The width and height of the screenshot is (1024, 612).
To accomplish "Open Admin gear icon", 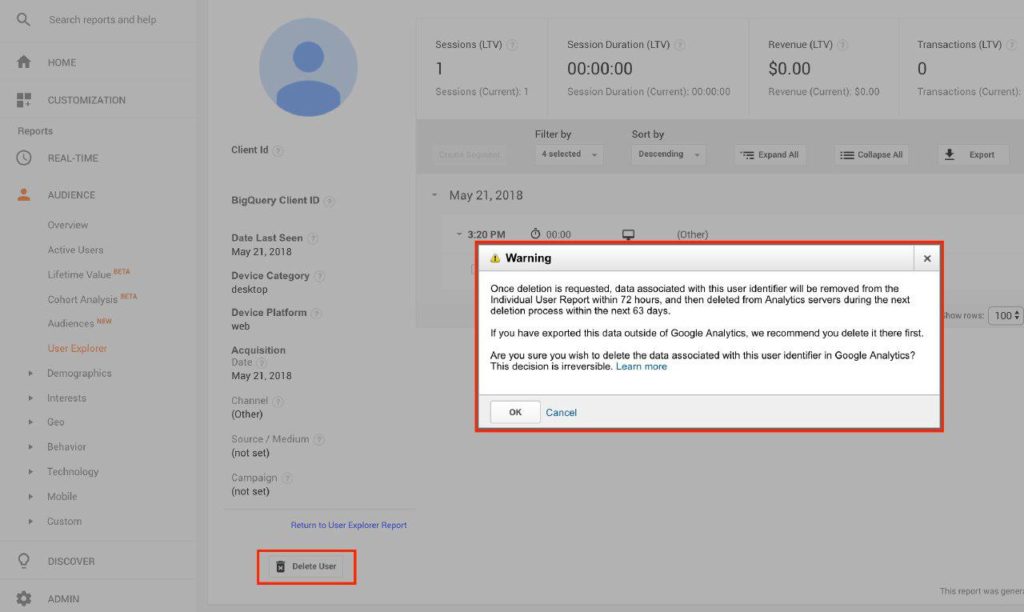I will pyautogui.click(x=24, y=599).
